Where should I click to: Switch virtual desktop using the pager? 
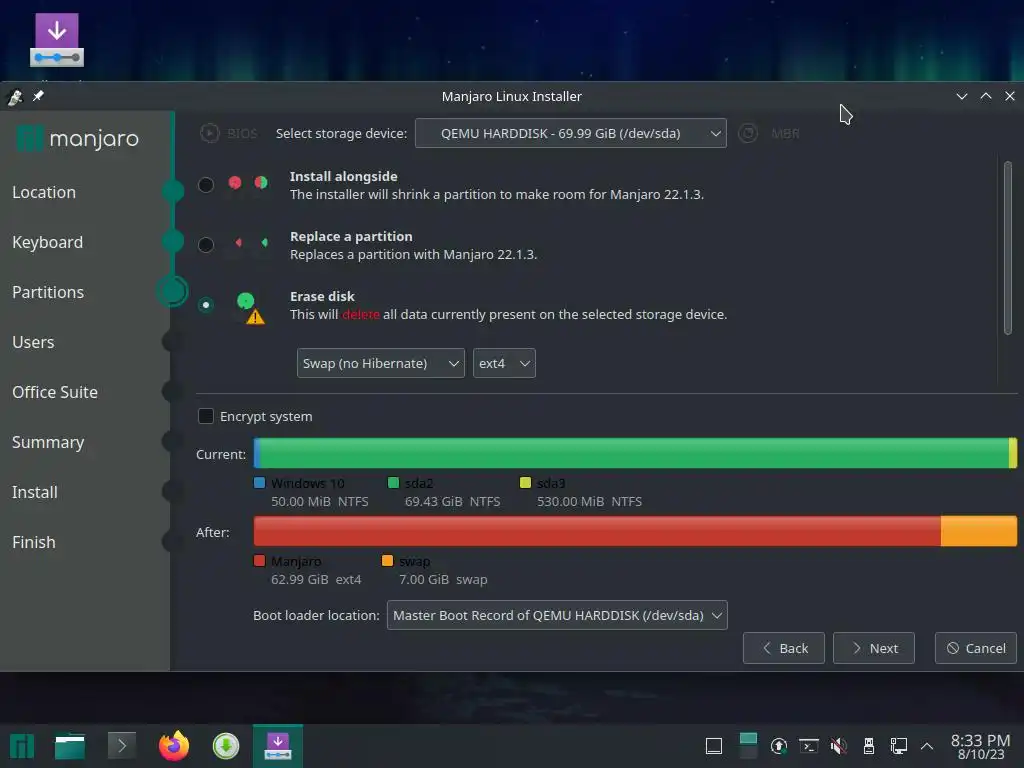[748, 746]
